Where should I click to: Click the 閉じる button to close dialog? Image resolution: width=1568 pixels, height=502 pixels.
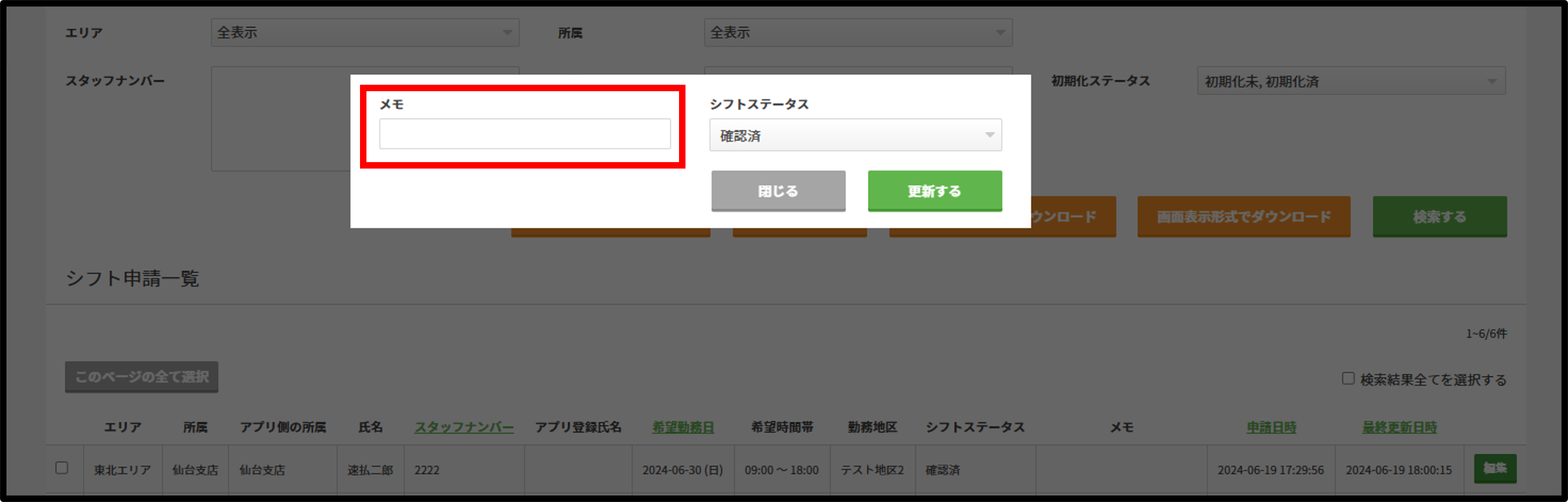click(778, 191)
